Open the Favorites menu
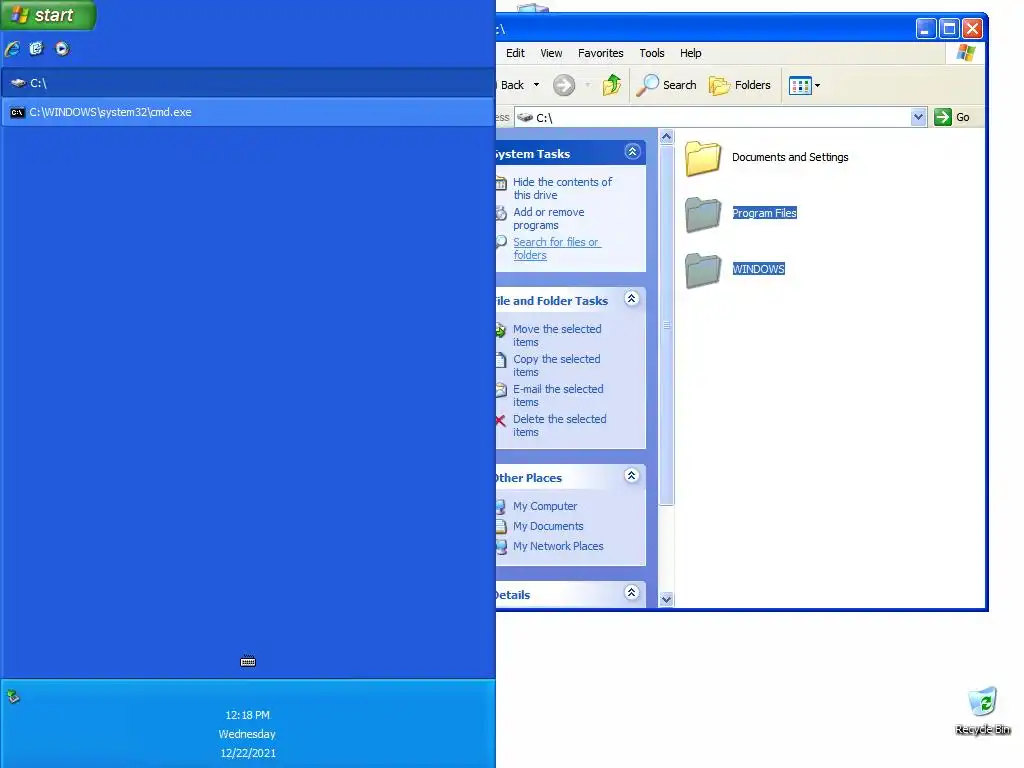 click(x=600, y=53)
